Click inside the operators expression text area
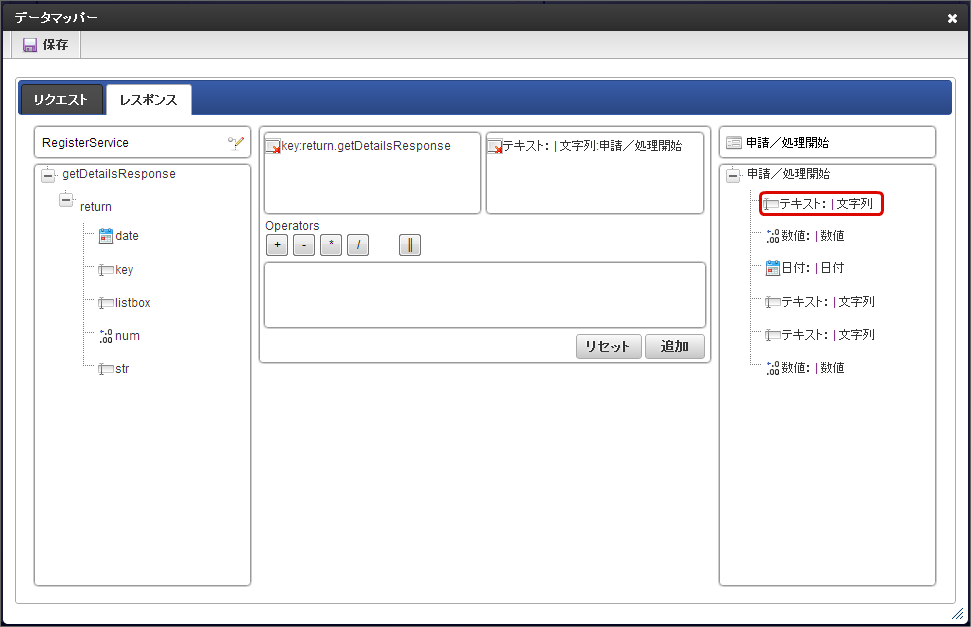Image resolution: width=971 pixels, height=627 pixels. tap(485, 295)
